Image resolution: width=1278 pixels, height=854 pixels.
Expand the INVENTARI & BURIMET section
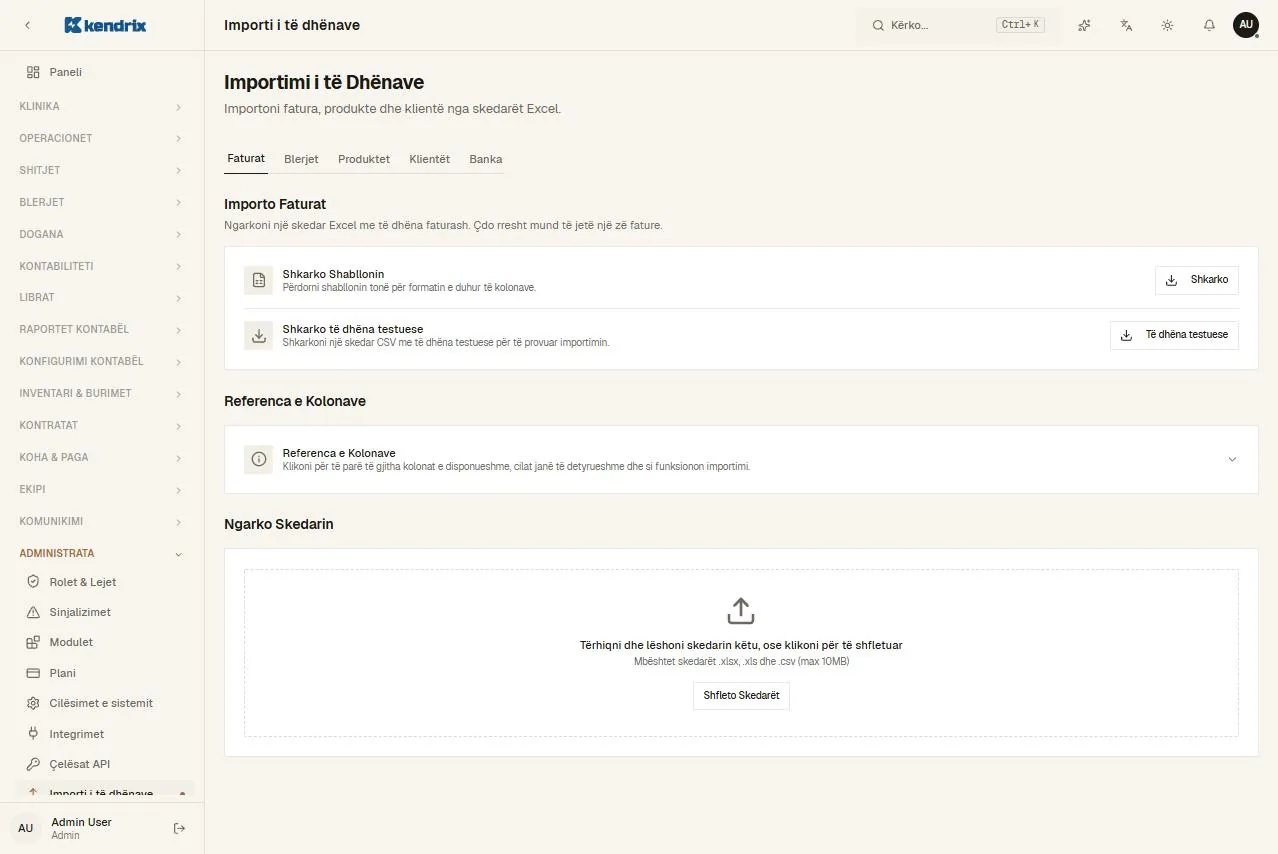pos(102,393)
